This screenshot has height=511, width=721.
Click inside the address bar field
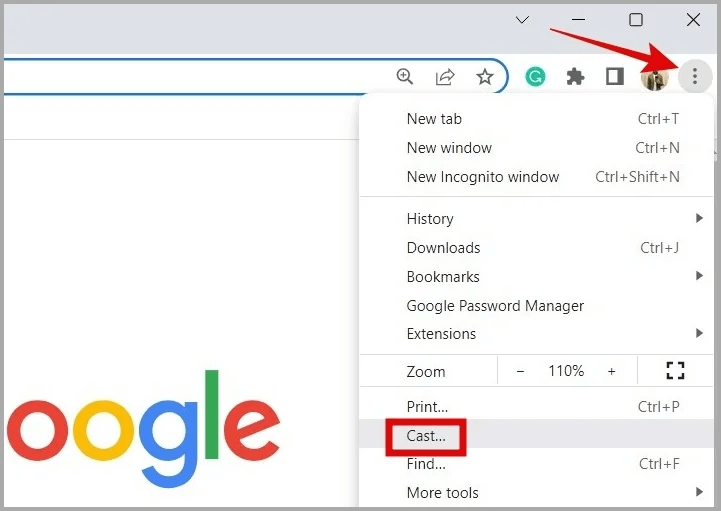click(198, 76)
